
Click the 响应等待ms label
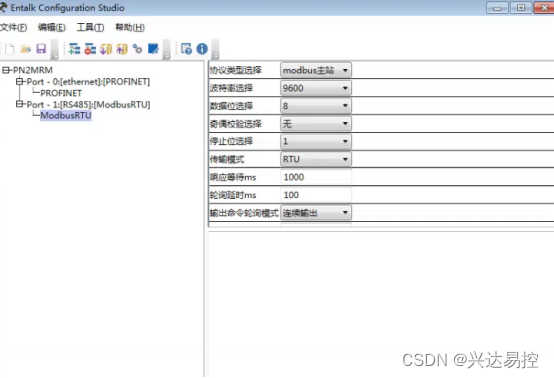tap(233, 177)
